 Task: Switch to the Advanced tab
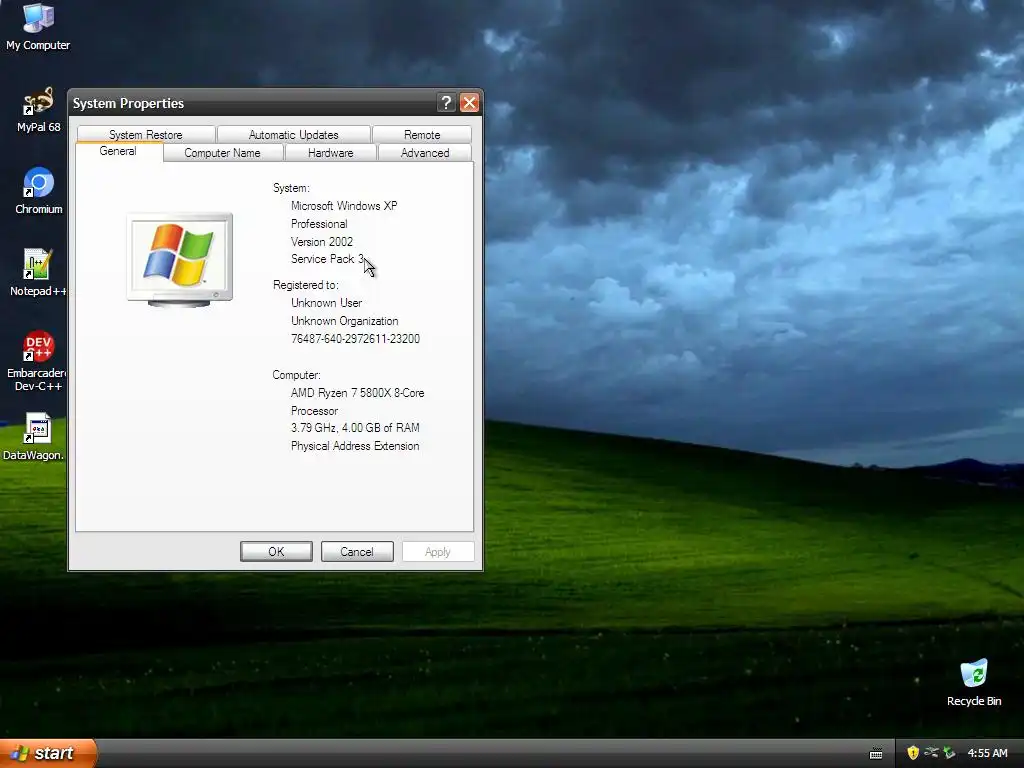pos(424,153)
